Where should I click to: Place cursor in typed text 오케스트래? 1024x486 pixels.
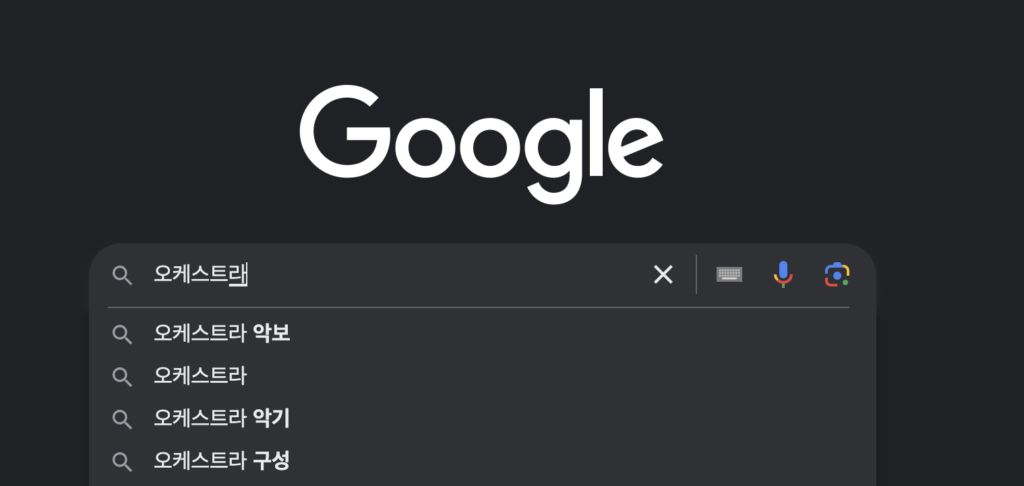point(200,274)
